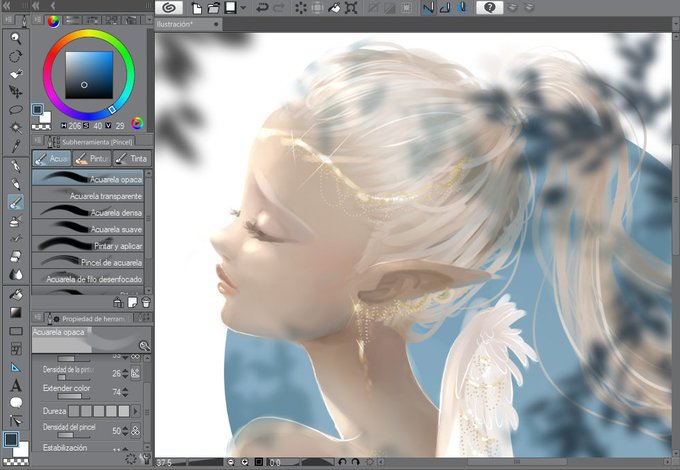
Task: Select the Airbrush tool
Action: click(x=16, y=221)
